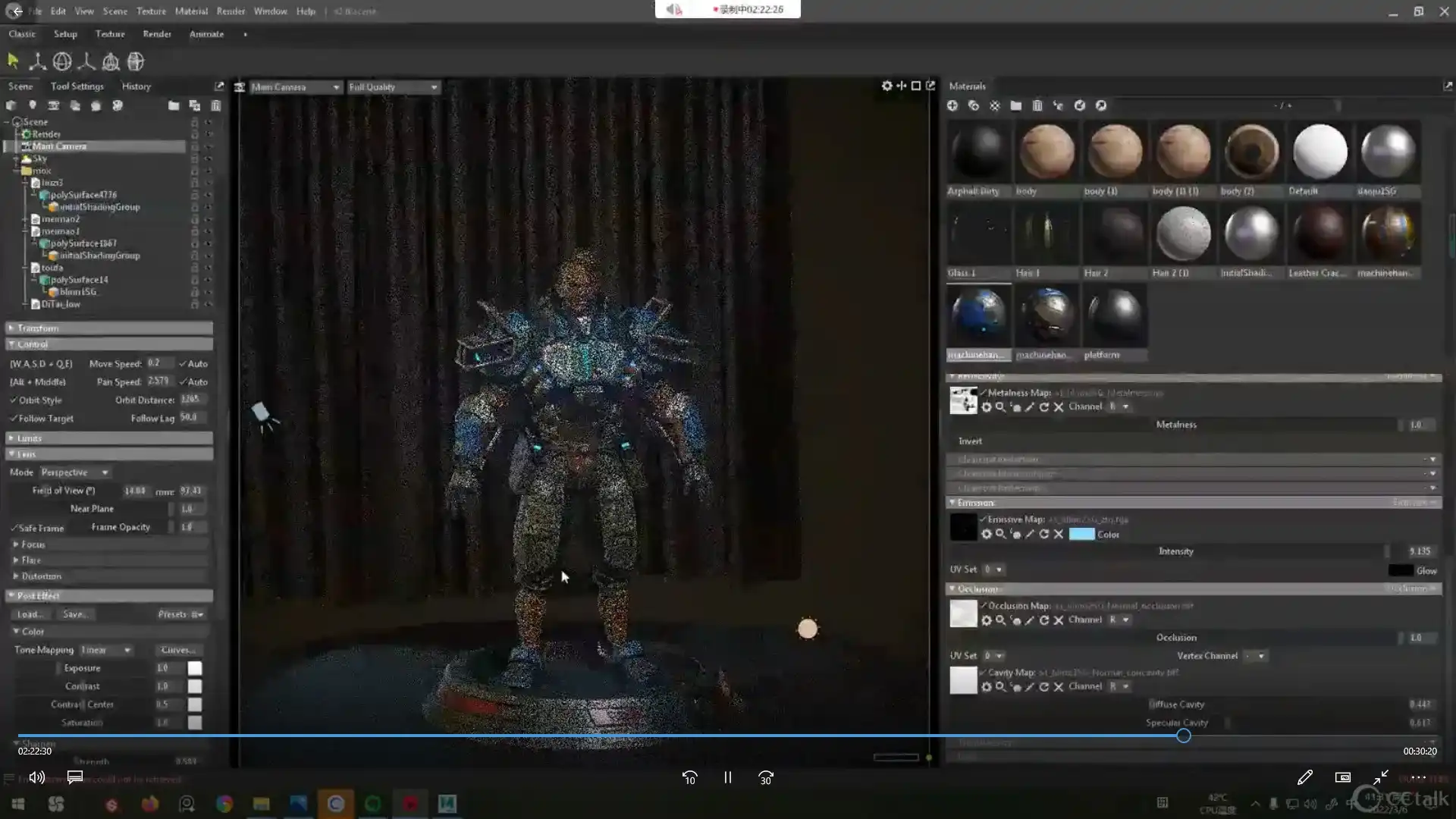Toggle the Safe Frame checkbox
The image size is (1456, 819).
(14, 528)
